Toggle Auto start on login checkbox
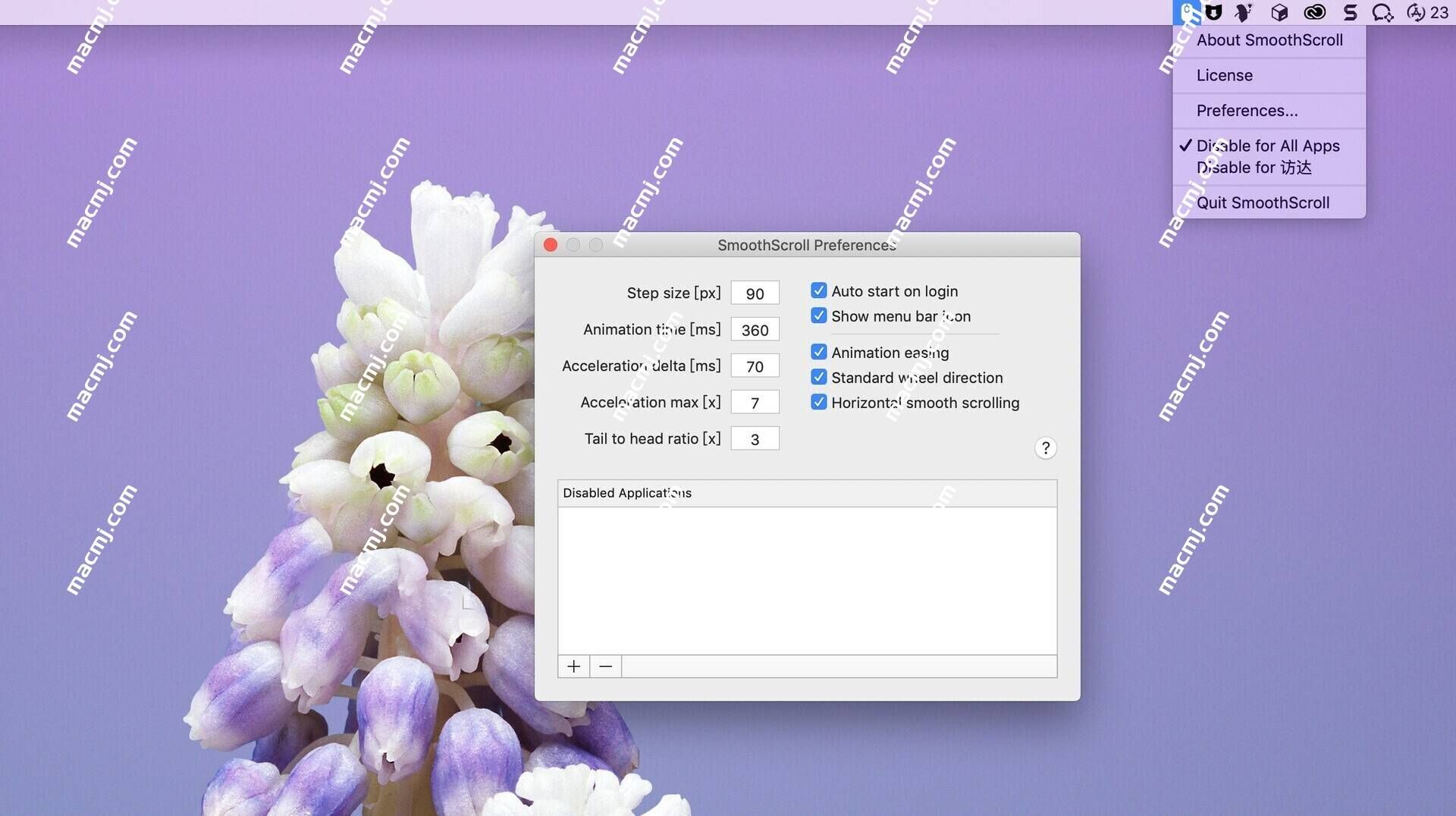This screenshot has height=816, width=1456. pyautogui.click(x=818, y=290)
